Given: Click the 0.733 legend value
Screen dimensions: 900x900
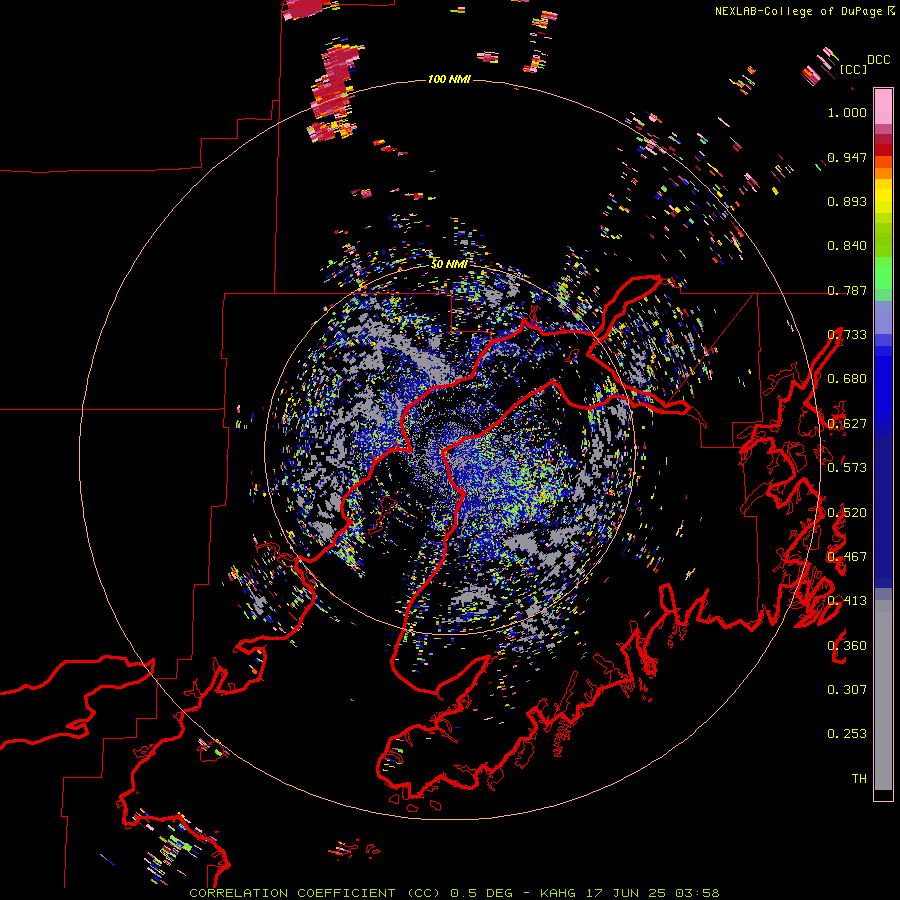Looking at the screenshot, I should point(847,335).
